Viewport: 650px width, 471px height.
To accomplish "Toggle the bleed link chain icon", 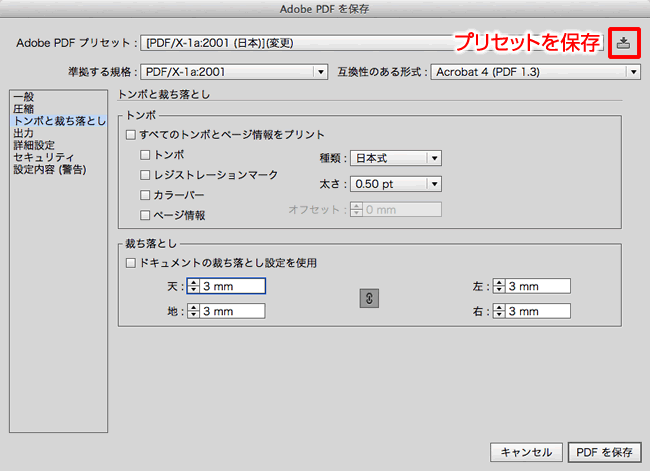I will pyautogui.click(x=369, y=298).
